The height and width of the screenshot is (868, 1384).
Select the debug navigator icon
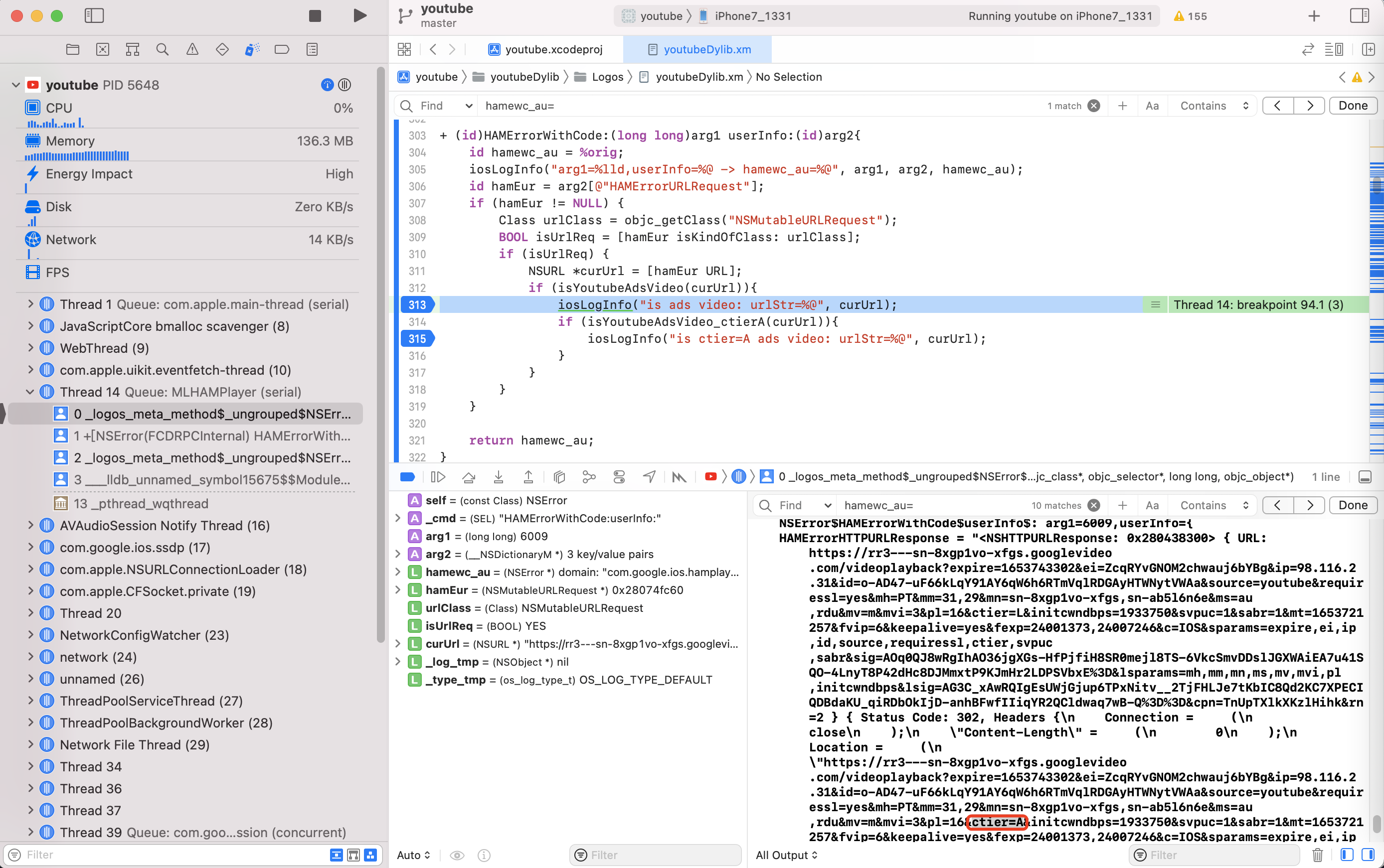(252, 49)
